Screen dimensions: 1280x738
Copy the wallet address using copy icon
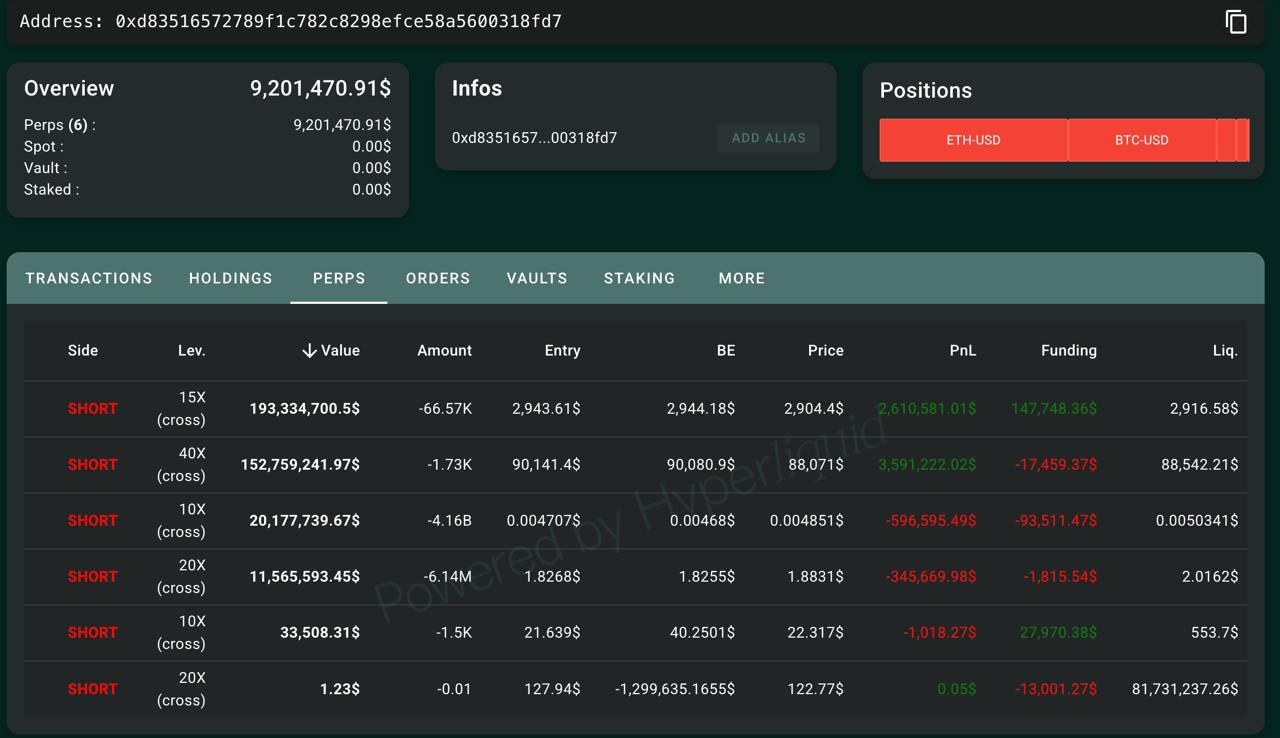coord(1236,22)
